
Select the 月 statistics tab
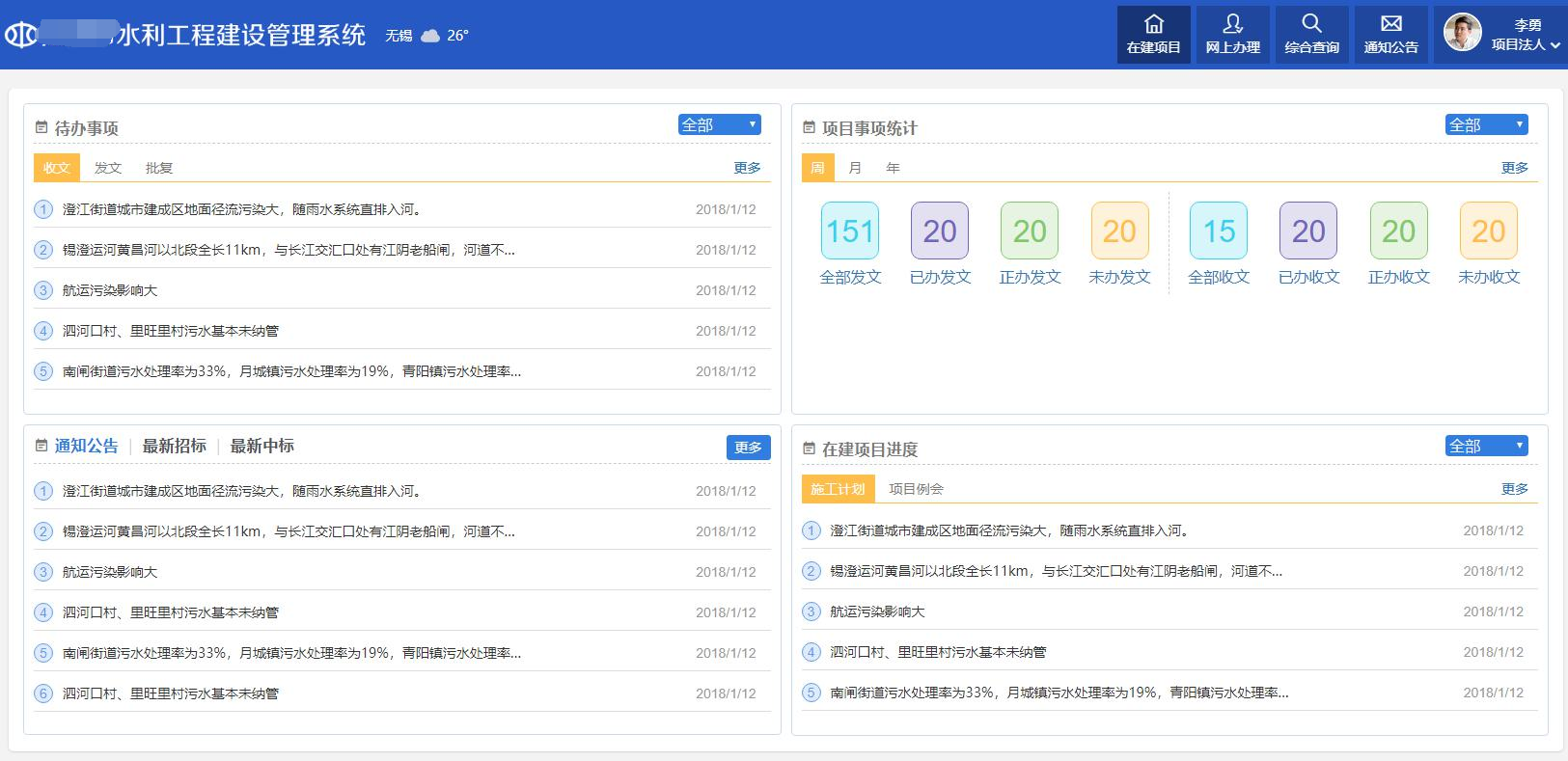[855, 168]
